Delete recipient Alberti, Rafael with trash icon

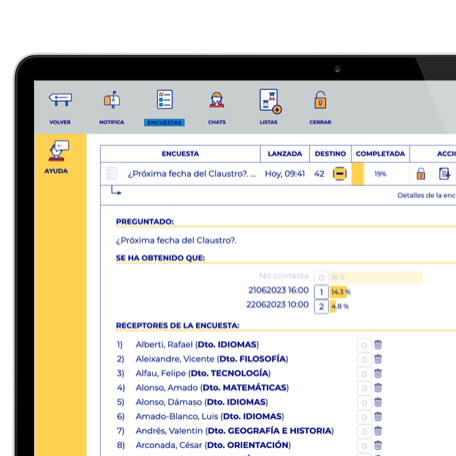378,345
